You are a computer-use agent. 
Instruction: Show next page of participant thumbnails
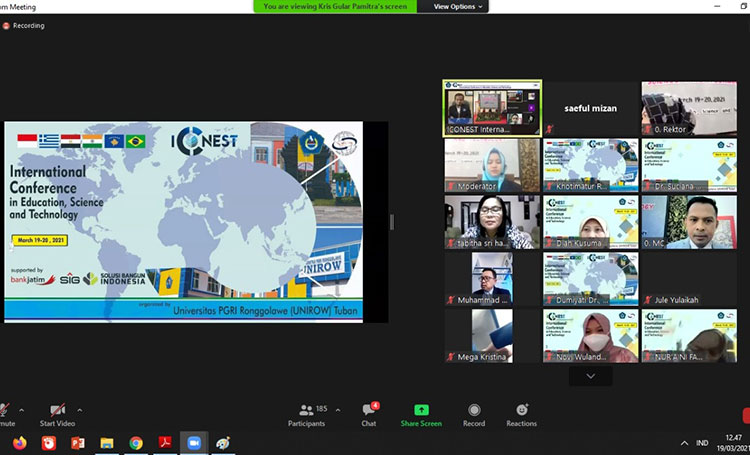pyautogui.click(x=591, y=376)
